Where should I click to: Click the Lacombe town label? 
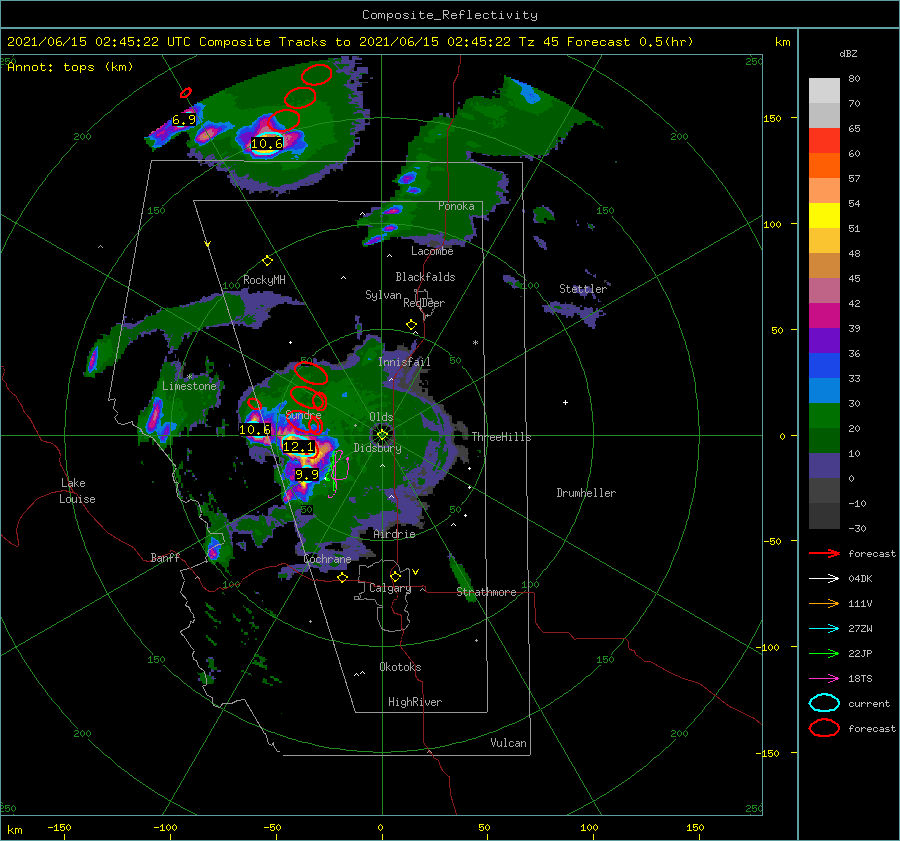point(432,251)
